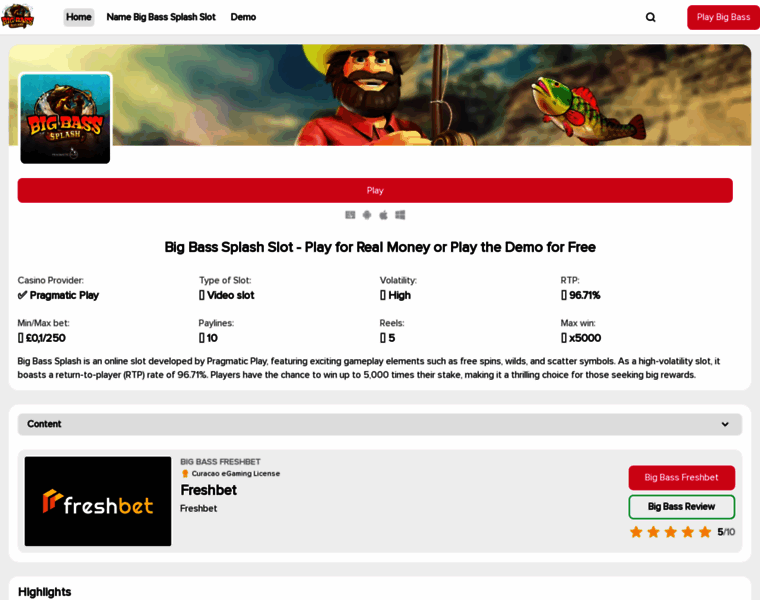Go to Home menu item
760x600 pixels.
[79, 17]
